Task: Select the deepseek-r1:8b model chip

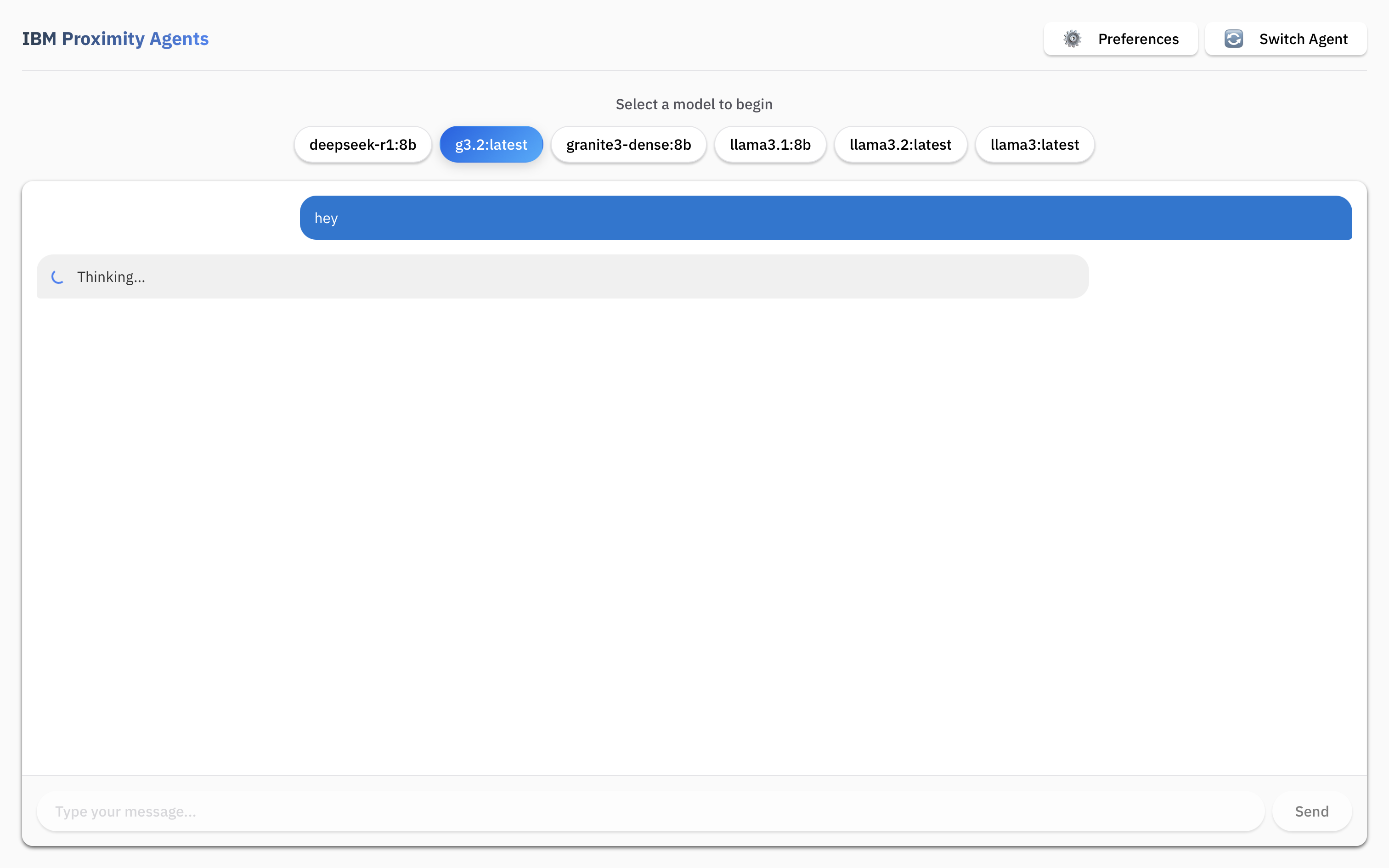Action: pyautogui.click(x=362, y=144)
